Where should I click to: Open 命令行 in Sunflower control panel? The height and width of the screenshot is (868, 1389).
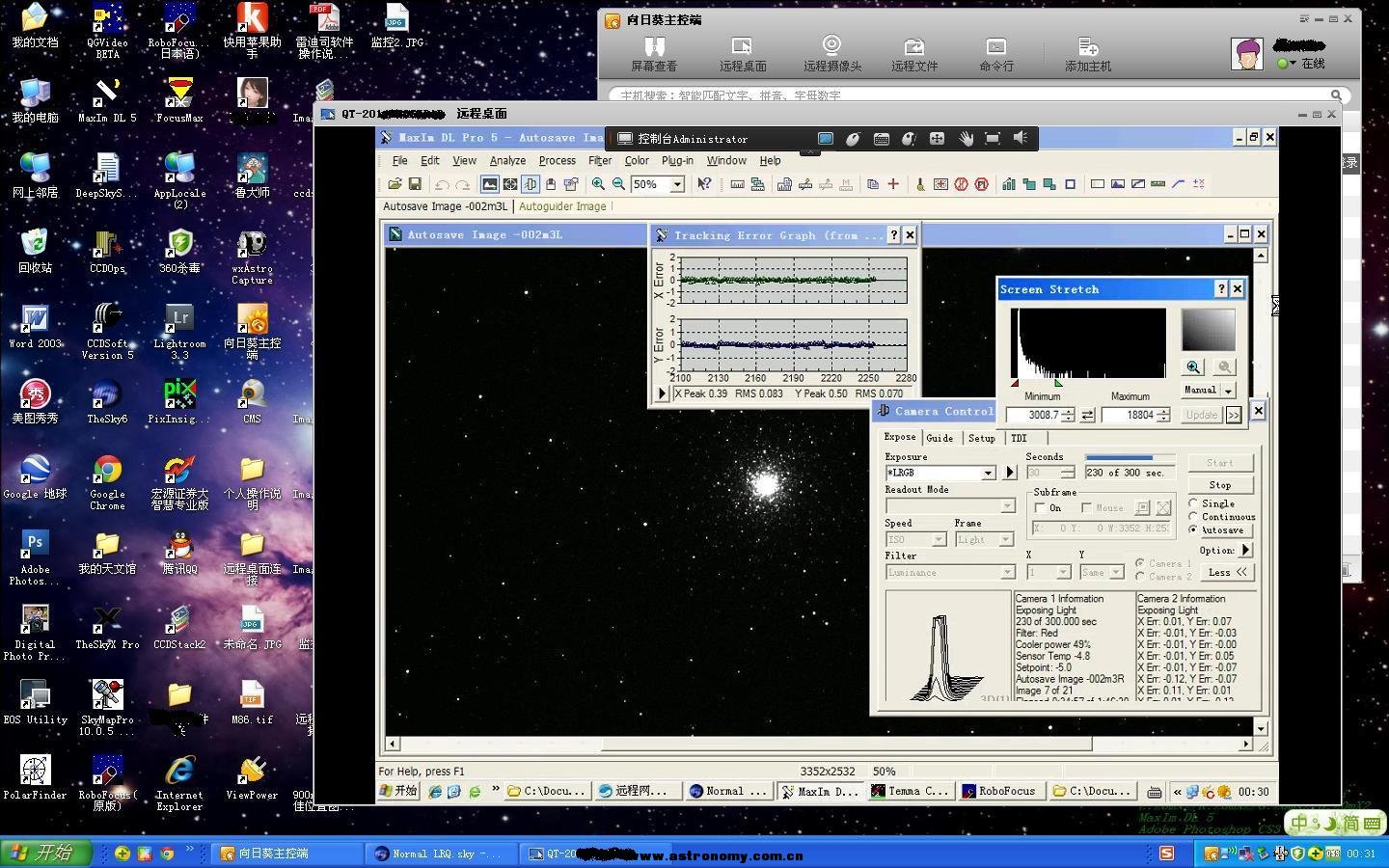(x=996, y=54)
